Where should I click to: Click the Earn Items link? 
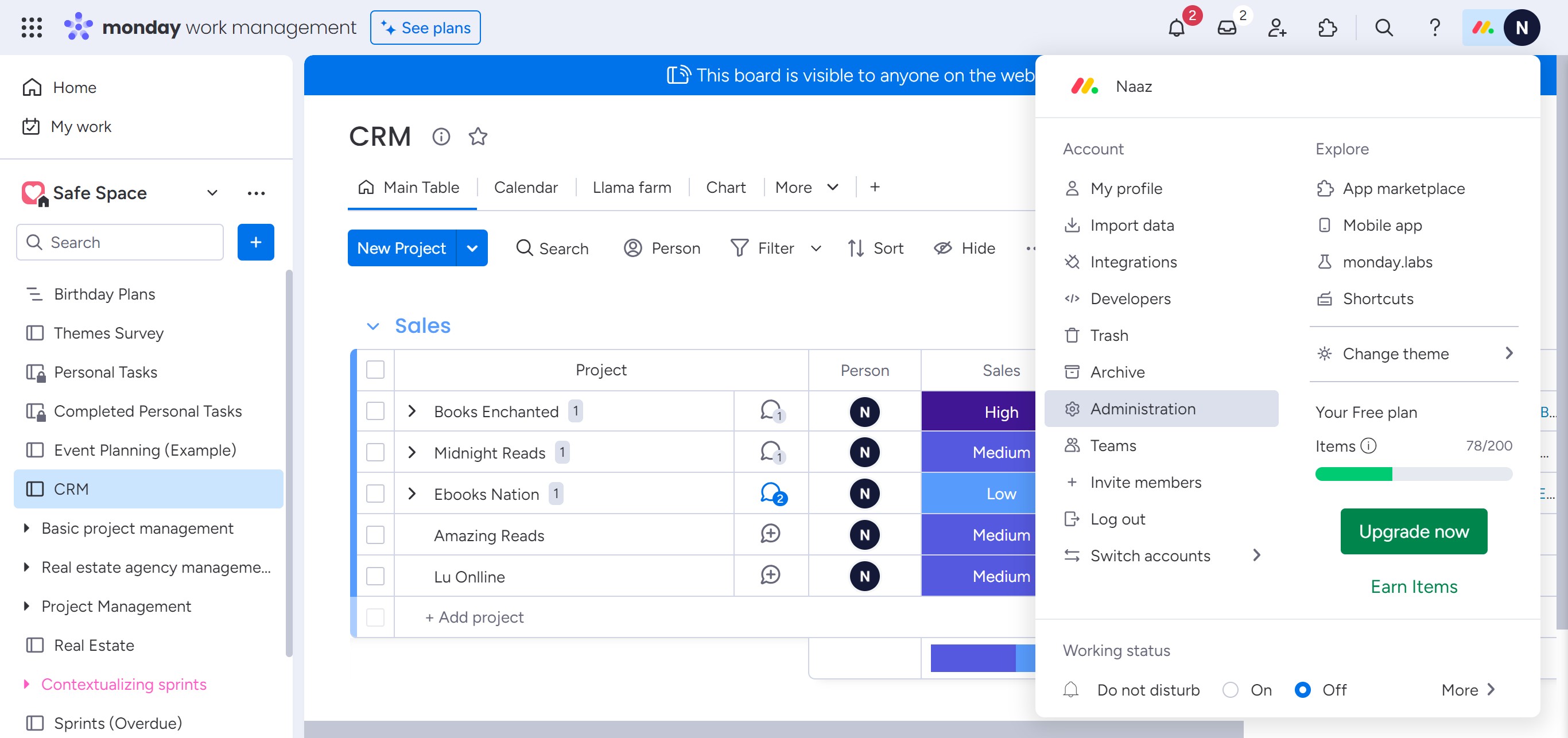(1414, 586)
